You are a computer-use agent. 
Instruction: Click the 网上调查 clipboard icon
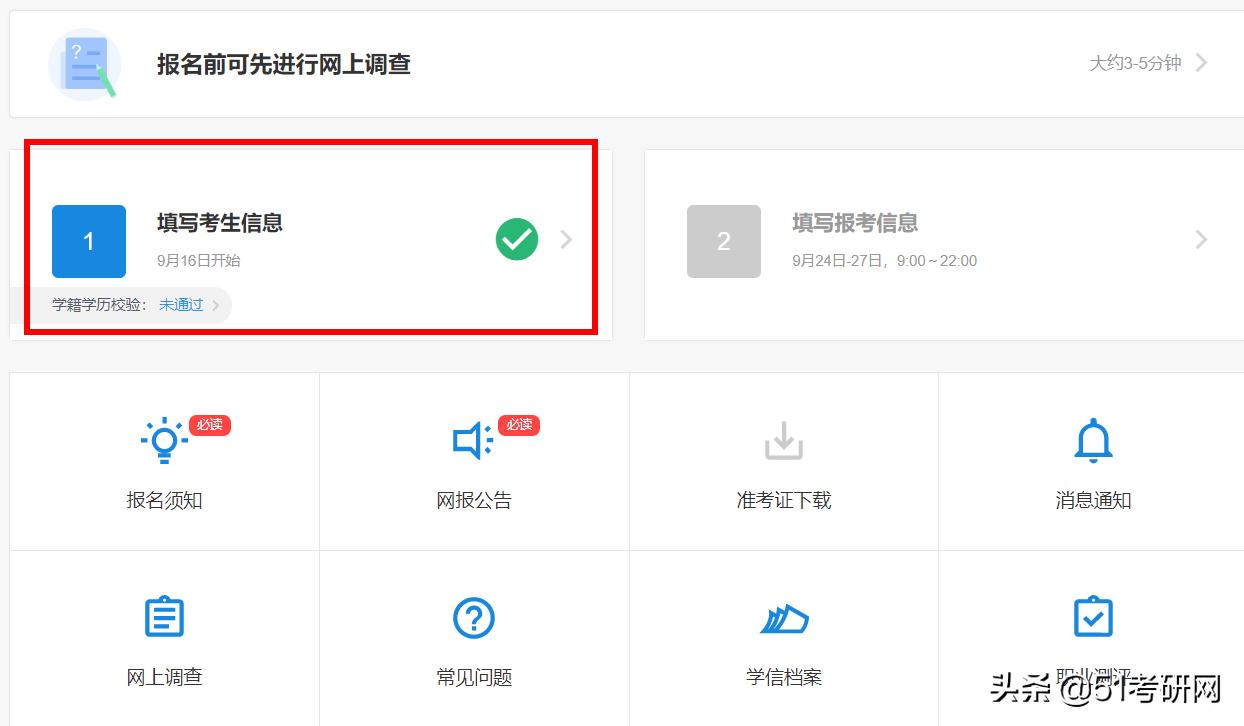[164, 617]
